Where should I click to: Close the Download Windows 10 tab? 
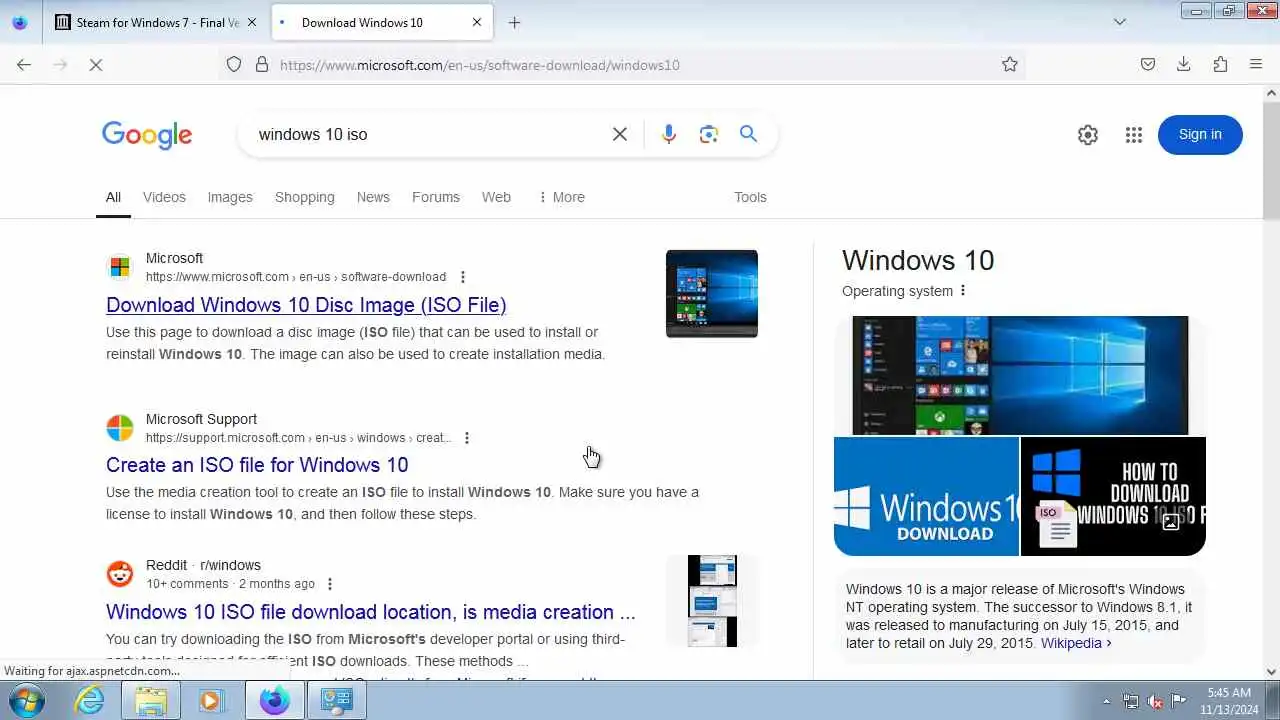click(477, 22)
